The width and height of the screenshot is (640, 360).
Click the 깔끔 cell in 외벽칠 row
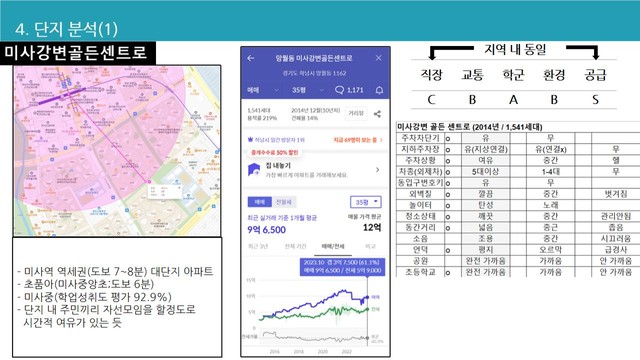coord(485,193)
